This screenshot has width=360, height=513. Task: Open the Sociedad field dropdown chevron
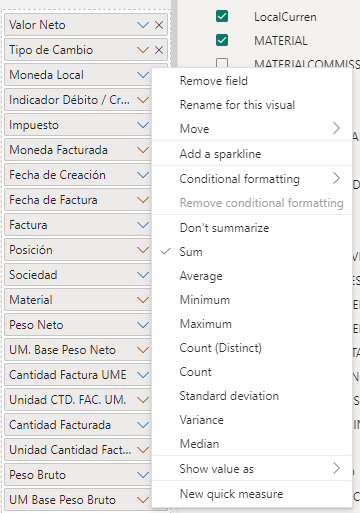[x=143, y=275]
